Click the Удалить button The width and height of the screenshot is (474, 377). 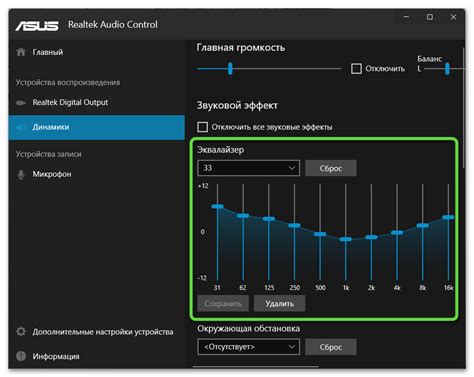click(279, 303)
